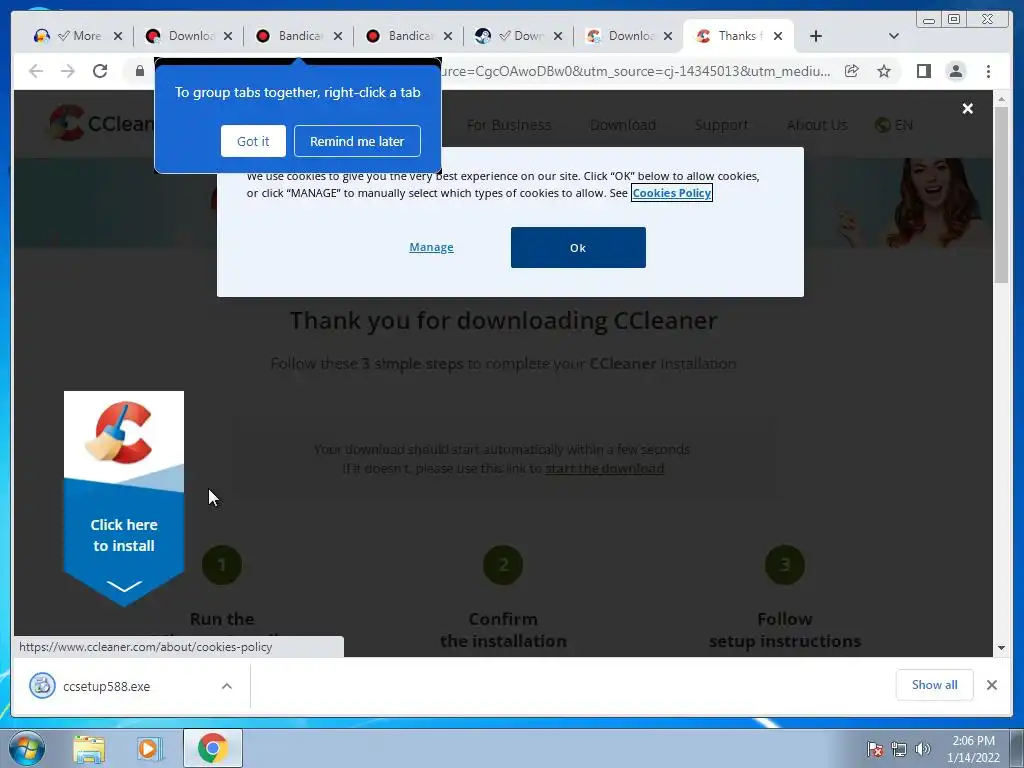Reload the current page
The image size is (1024, 768).
click(100, 71)
